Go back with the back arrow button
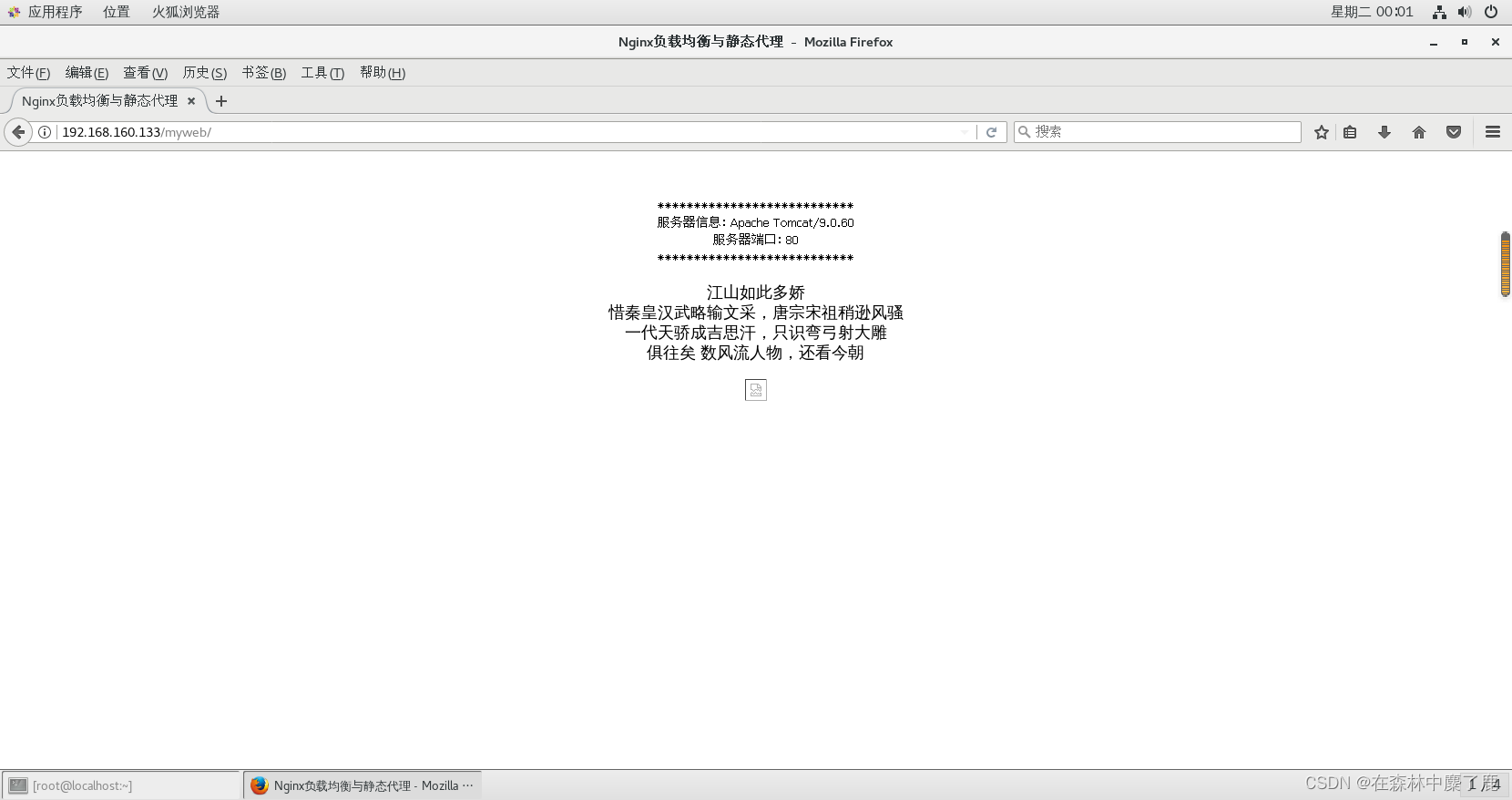 (x=18, y=132)
